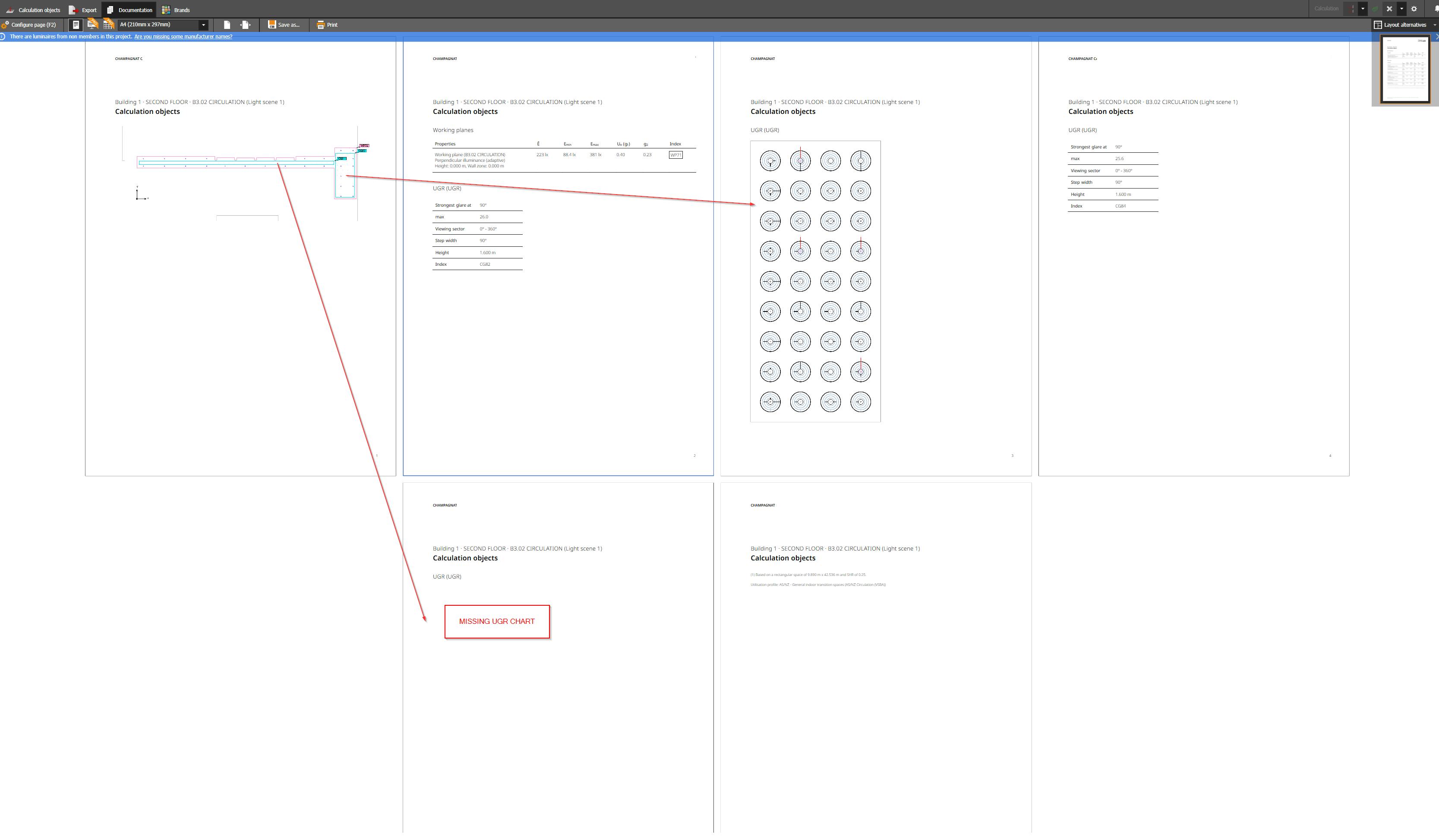Click the Save as floppy icon
The width and height of the screenshot is (1439, 840).
click(x=272, y=25)
